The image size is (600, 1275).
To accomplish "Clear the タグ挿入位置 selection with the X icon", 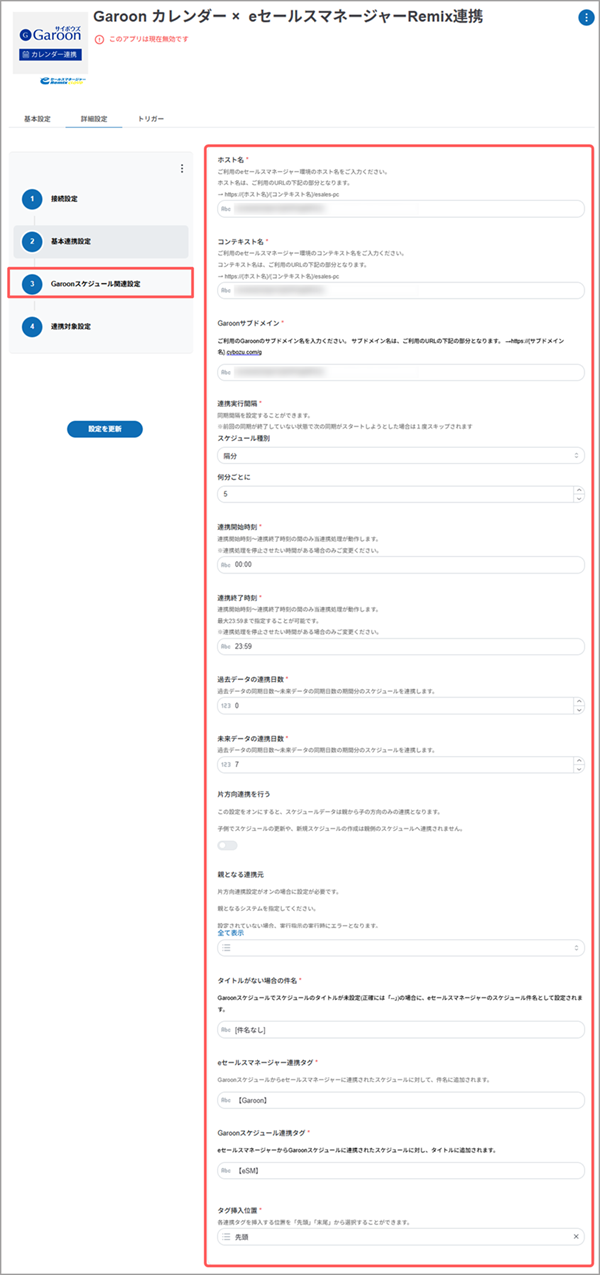I will [576, 1237].
